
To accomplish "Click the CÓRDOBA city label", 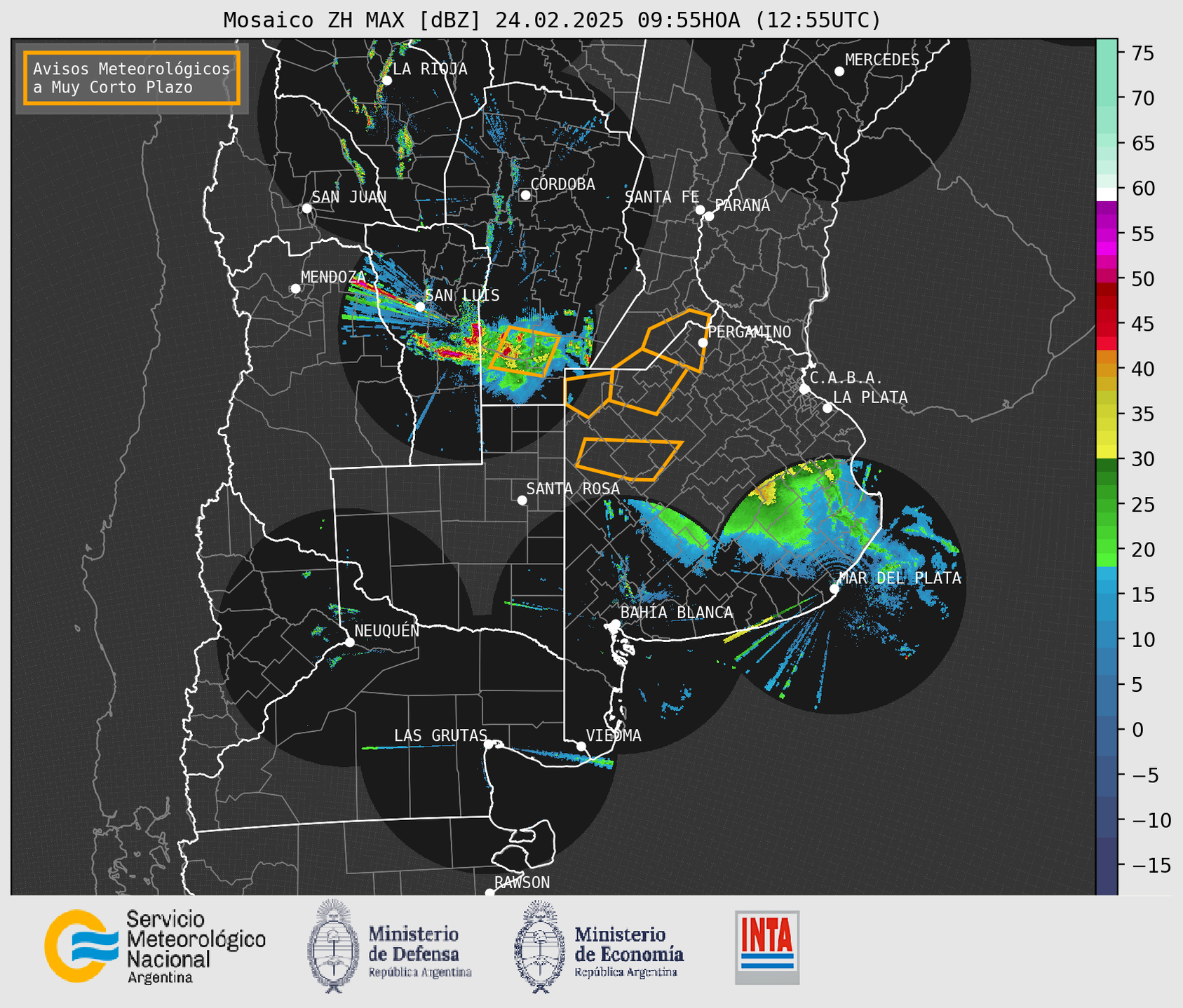I will click(562, 184).
